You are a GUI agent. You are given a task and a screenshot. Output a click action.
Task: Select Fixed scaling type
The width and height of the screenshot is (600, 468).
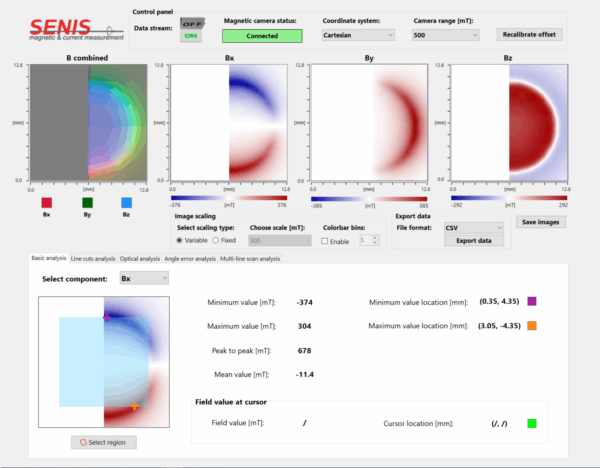216,240
